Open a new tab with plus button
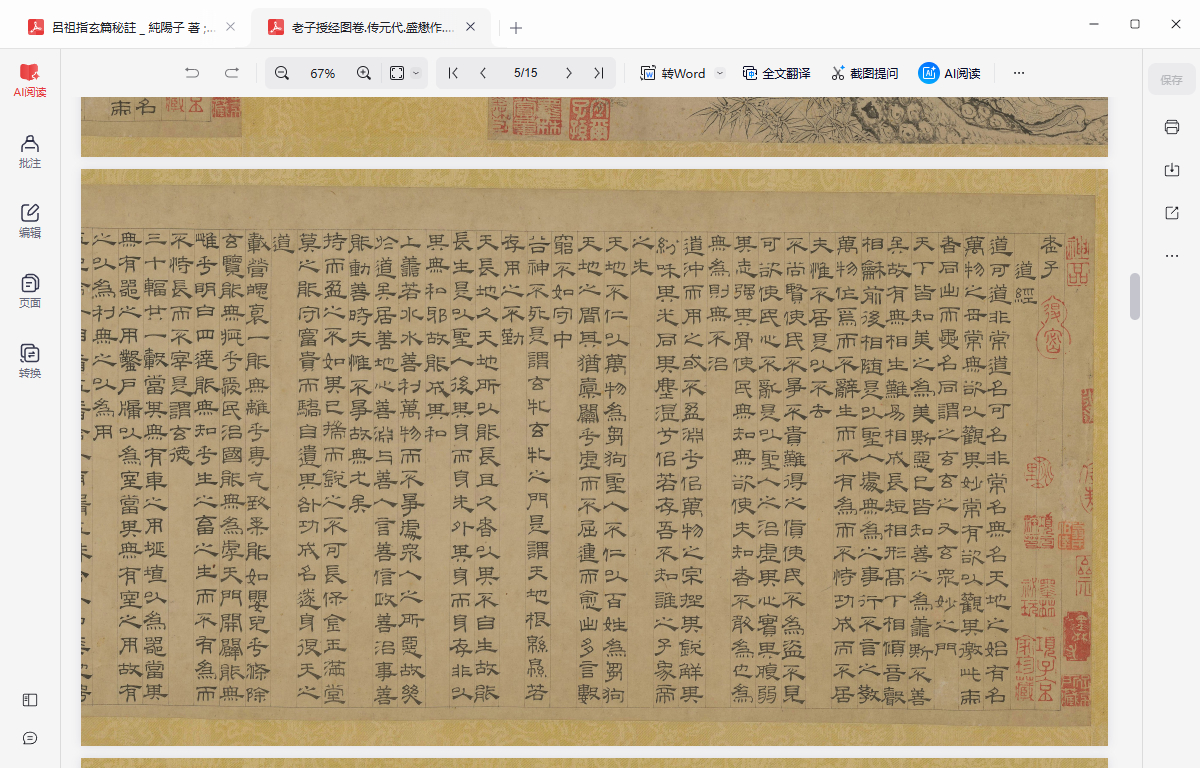Screen dimensions: 1200x768 [516, 28]
